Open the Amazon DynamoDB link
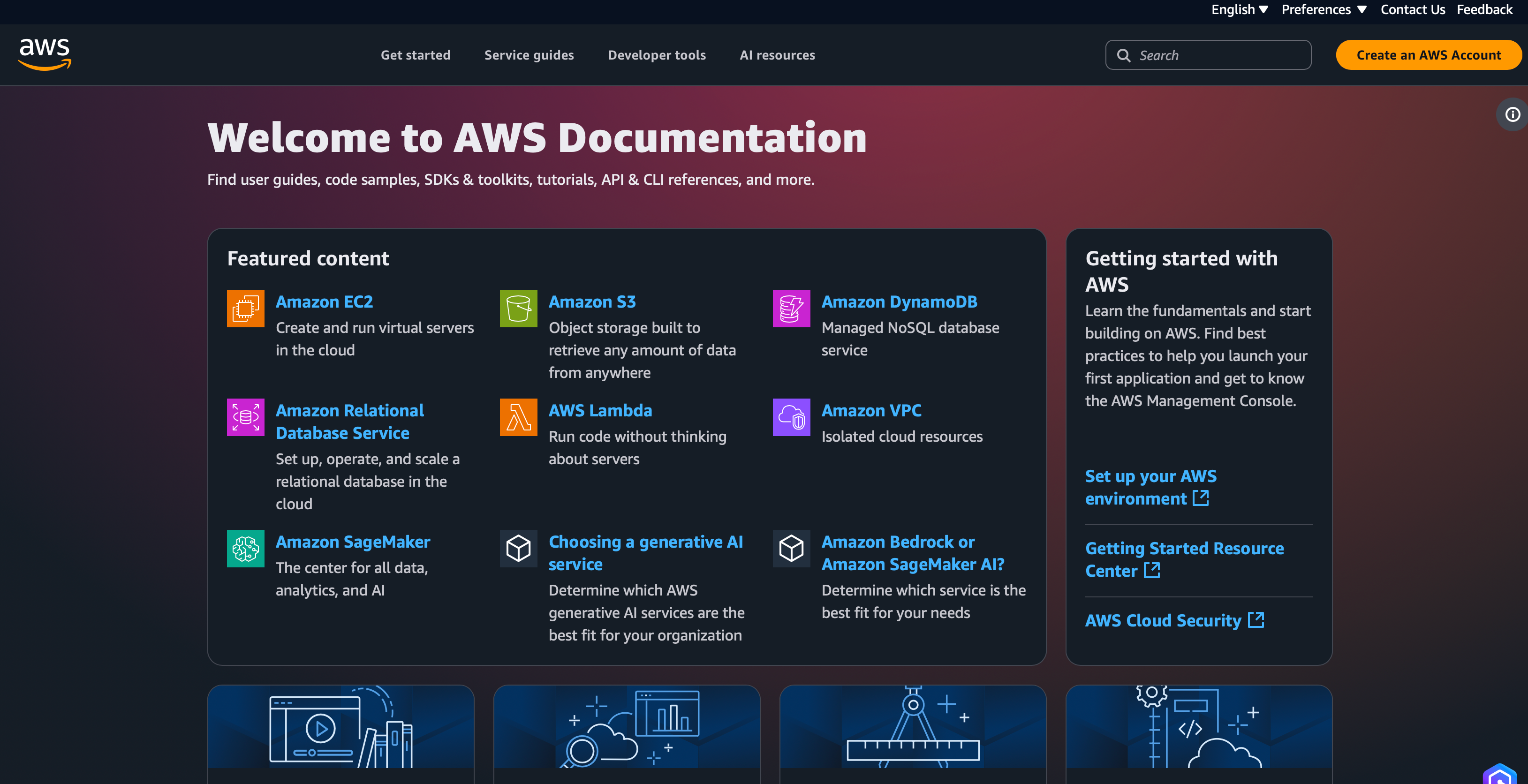 (899, 302)
